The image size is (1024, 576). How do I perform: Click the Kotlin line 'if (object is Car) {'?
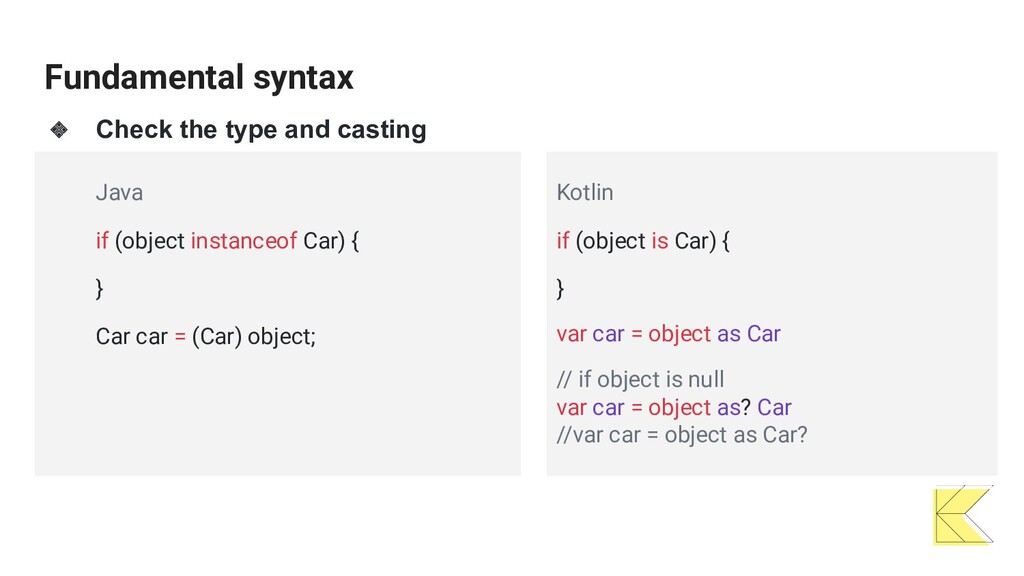[x=643, y=241]
